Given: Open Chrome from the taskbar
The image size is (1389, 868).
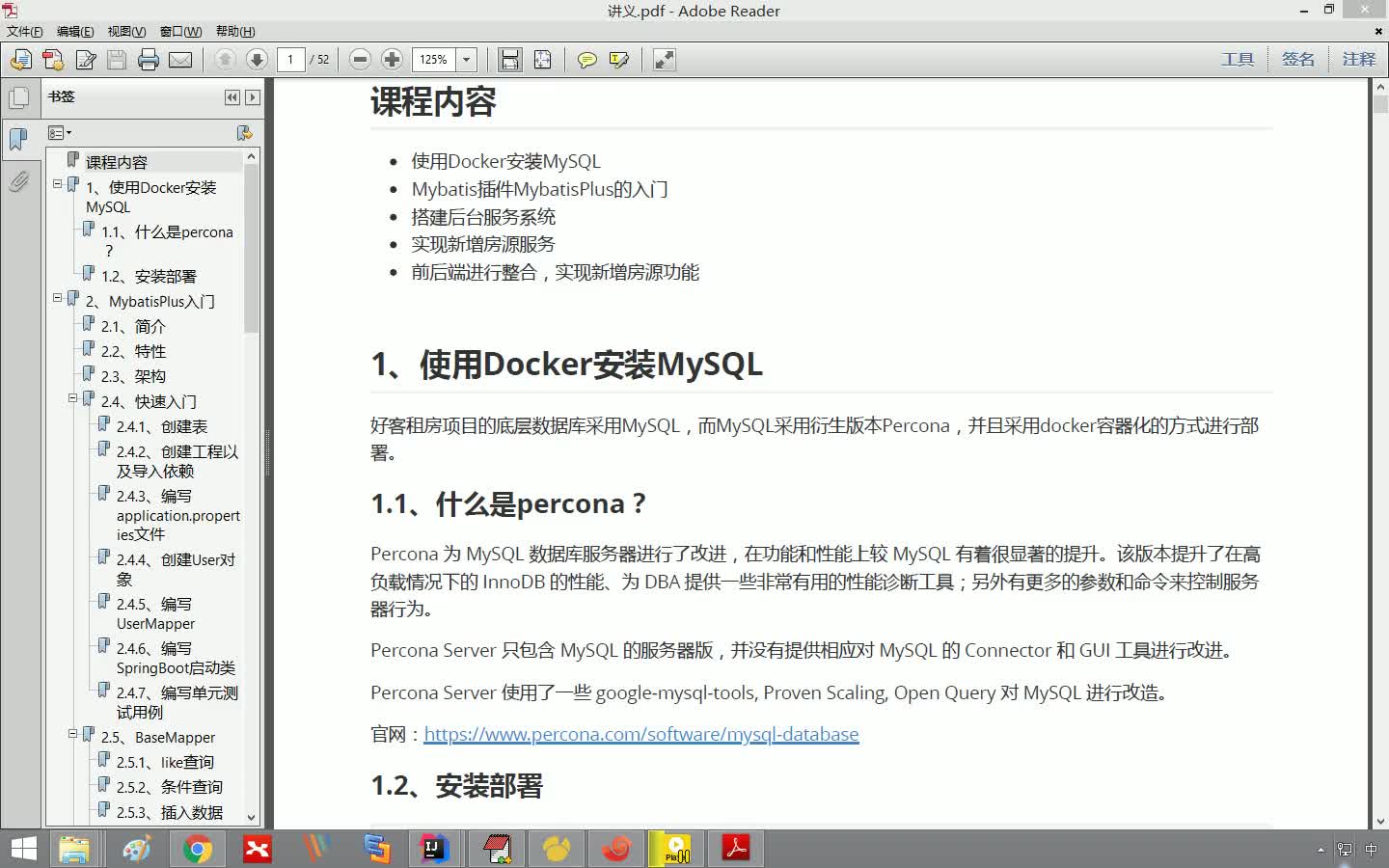Looking at the screenshot, I should coord(198,849).
